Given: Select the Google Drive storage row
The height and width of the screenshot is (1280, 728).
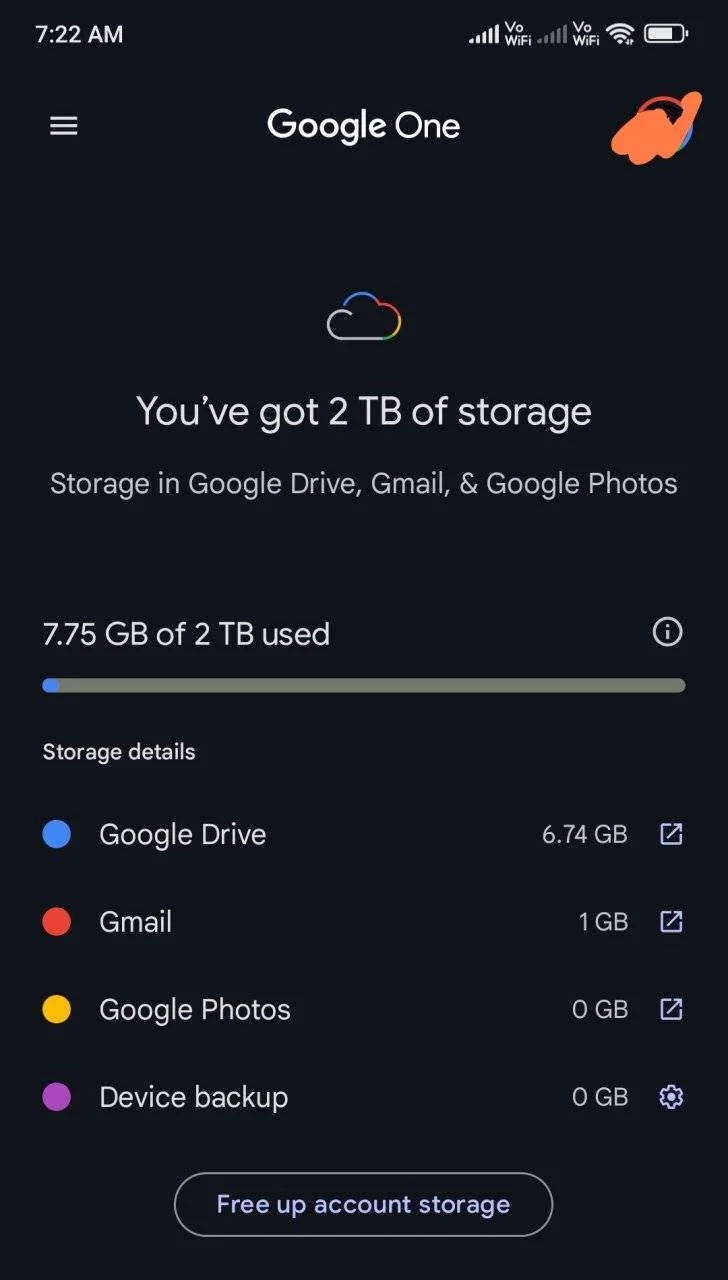Looking at the screenshot, I should tap(363, 834).
